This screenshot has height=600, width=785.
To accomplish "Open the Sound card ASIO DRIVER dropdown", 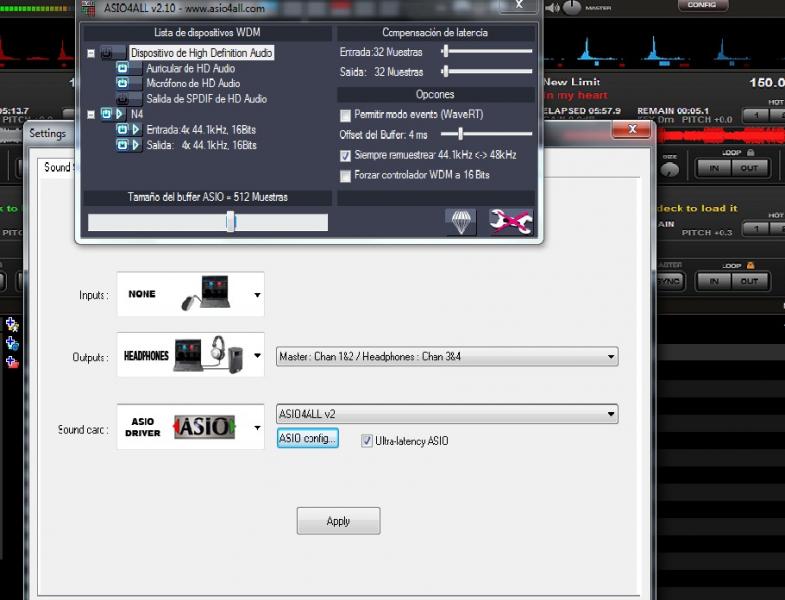I will pos(257,428).
